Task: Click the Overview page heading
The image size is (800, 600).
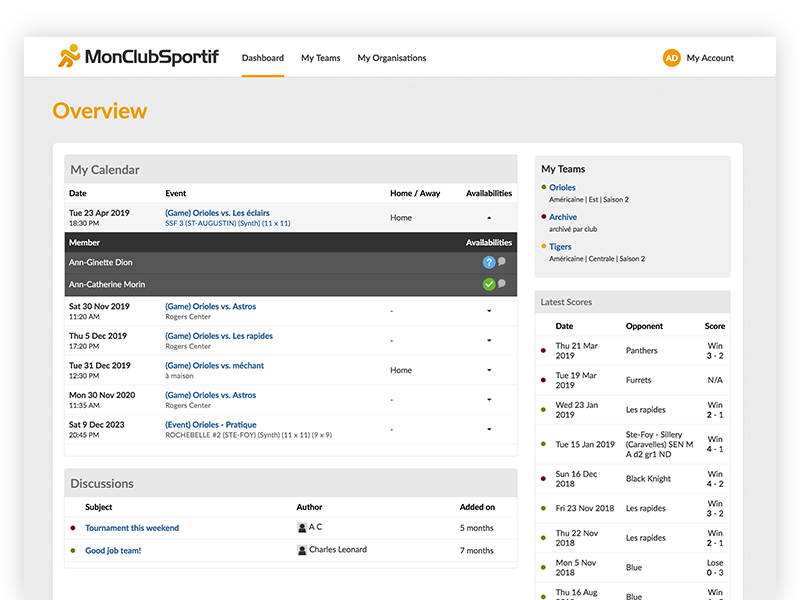Action: click(x=100, y=111)
